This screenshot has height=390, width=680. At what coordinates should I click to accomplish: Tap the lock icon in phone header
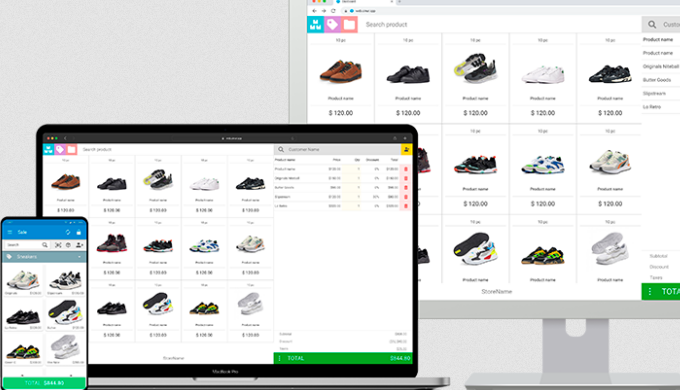(78, 232)
